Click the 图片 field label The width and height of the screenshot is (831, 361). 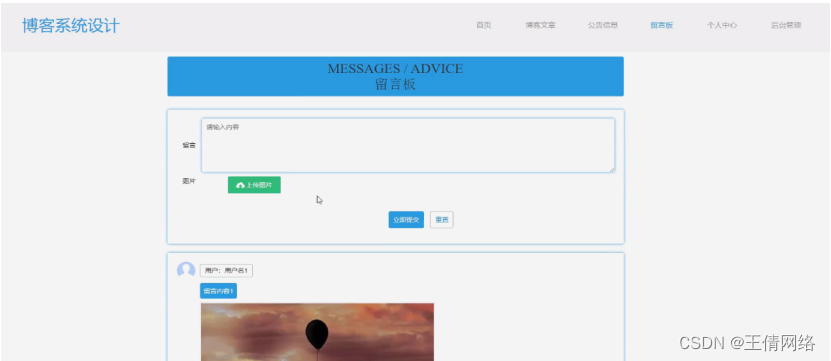coord(189,181)
